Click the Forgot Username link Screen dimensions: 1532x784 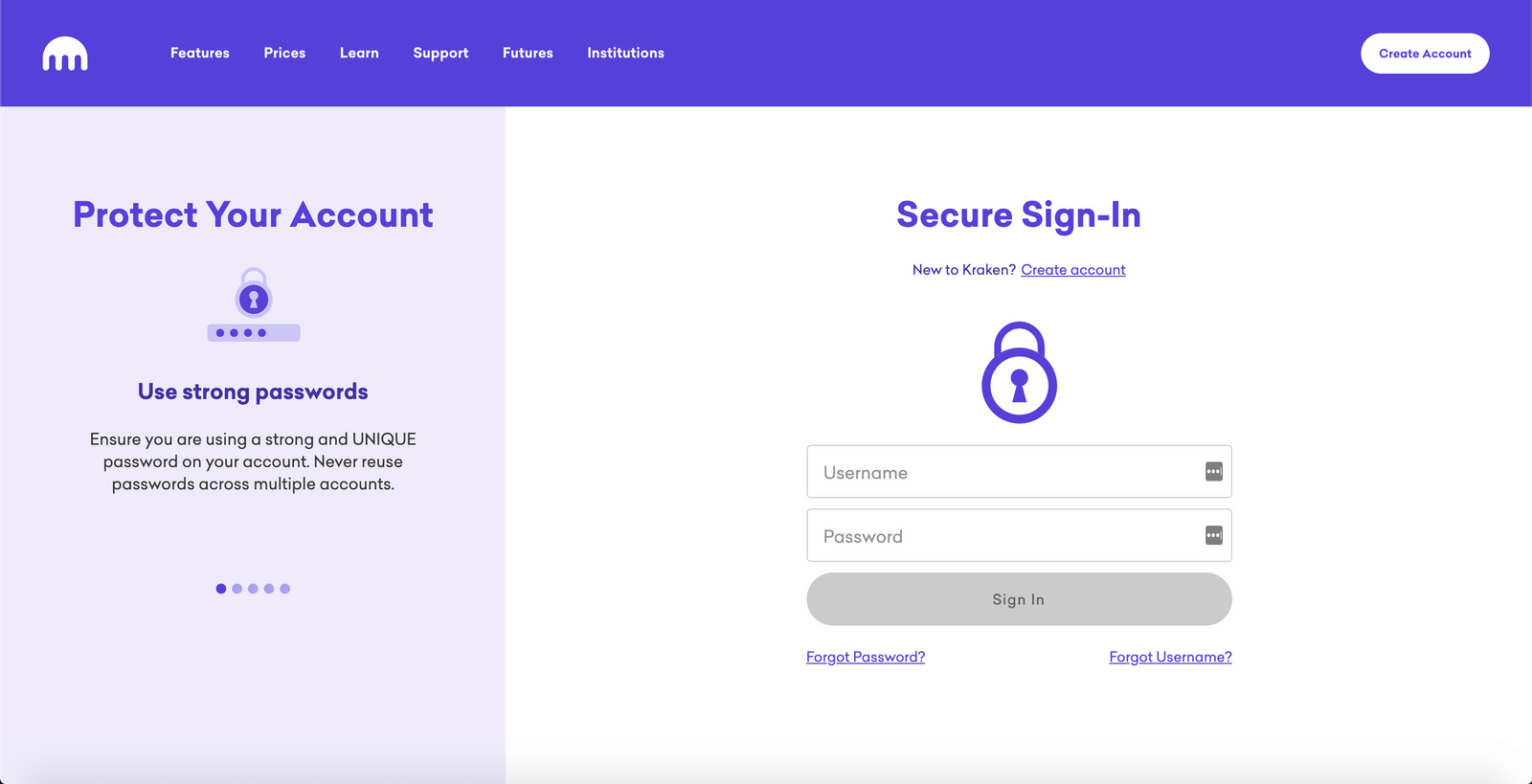coord(1169,657)
